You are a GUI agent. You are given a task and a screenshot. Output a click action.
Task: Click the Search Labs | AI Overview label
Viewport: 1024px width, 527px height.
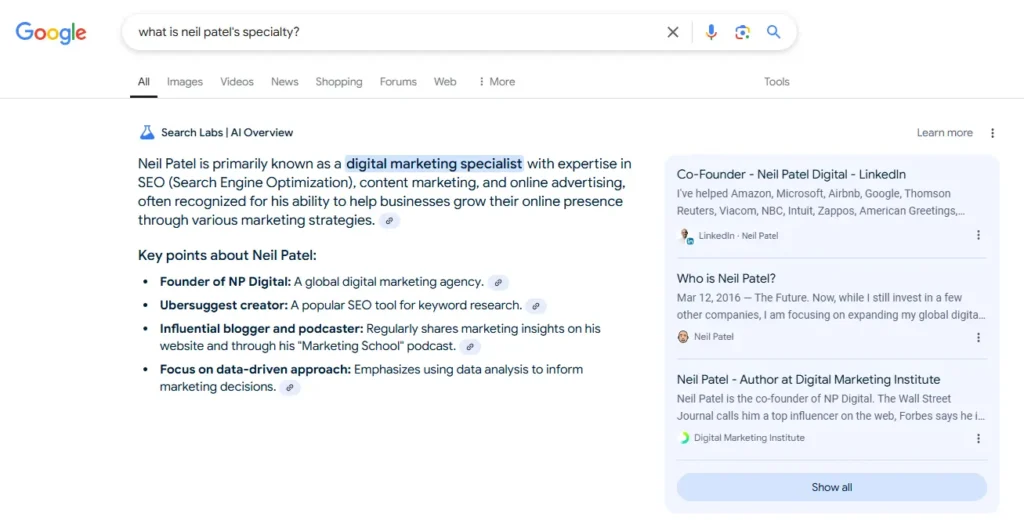point(227,133)
